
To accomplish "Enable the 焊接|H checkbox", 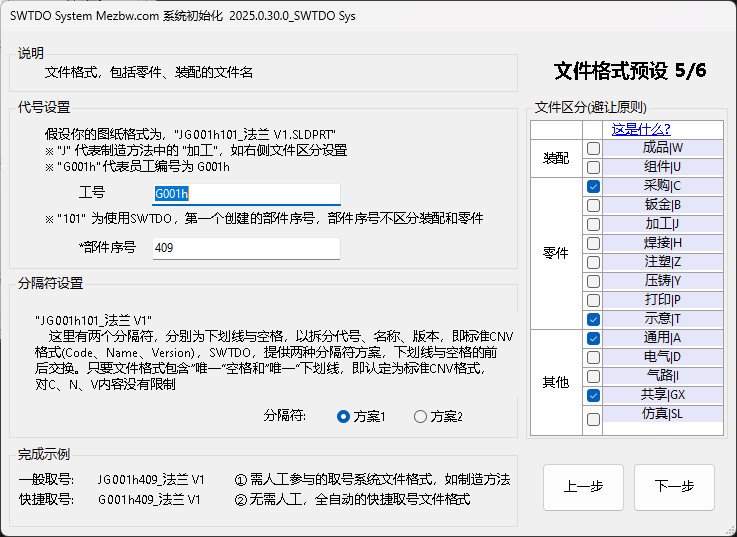I will pos(594,243).
